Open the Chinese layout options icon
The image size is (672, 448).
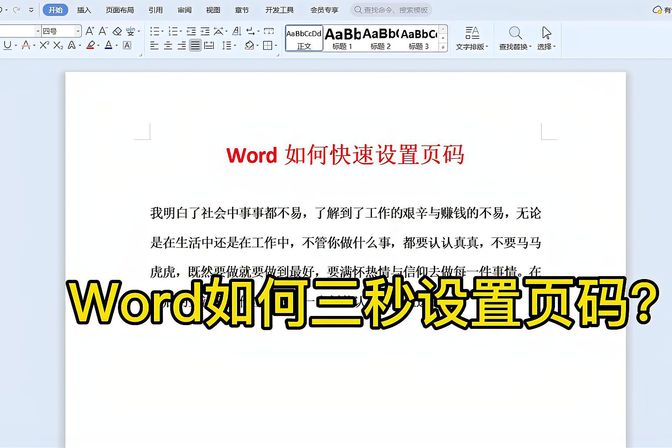point(218,31)
